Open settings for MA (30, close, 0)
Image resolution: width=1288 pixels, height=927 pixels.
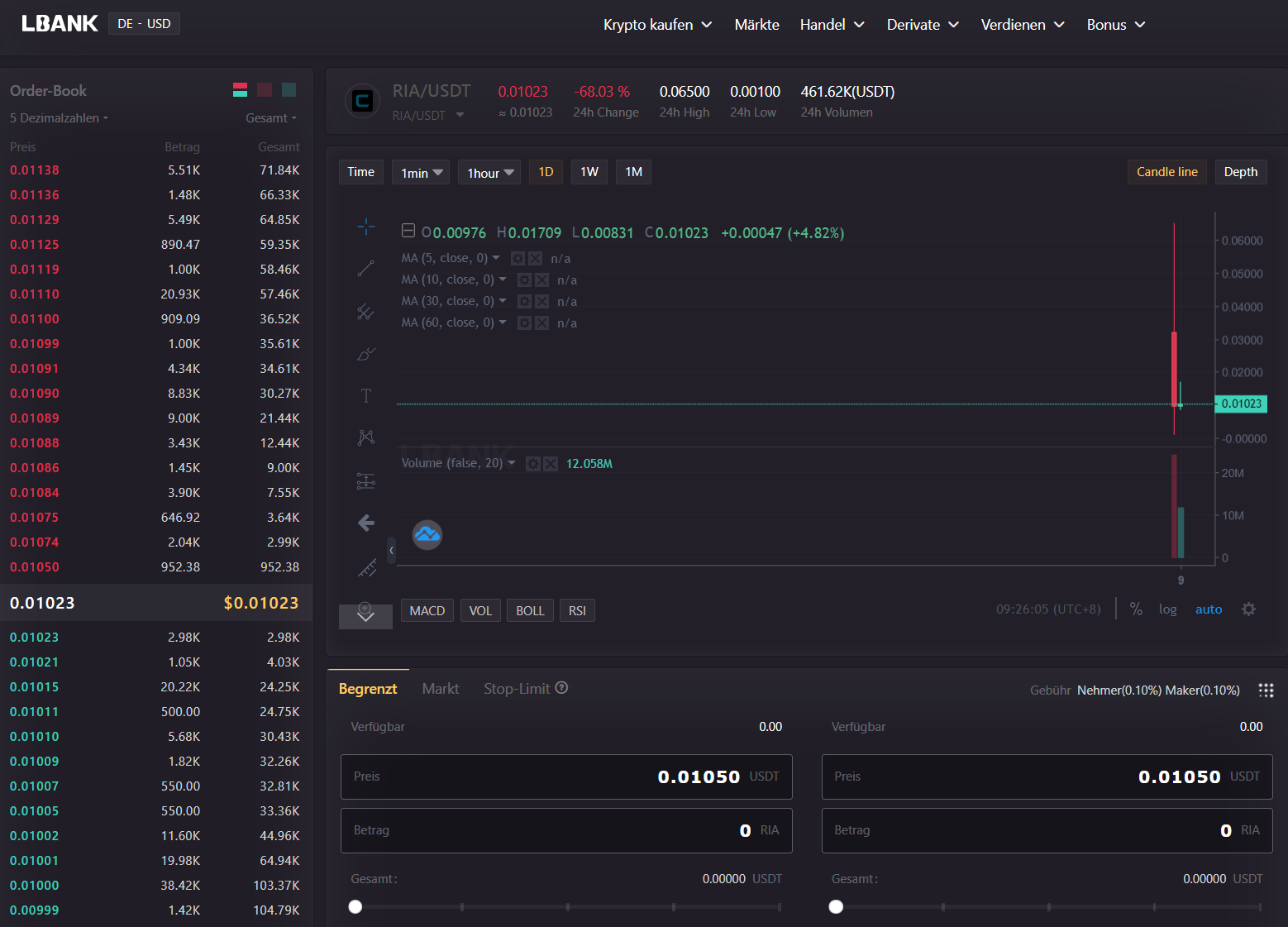click(524, 302)
